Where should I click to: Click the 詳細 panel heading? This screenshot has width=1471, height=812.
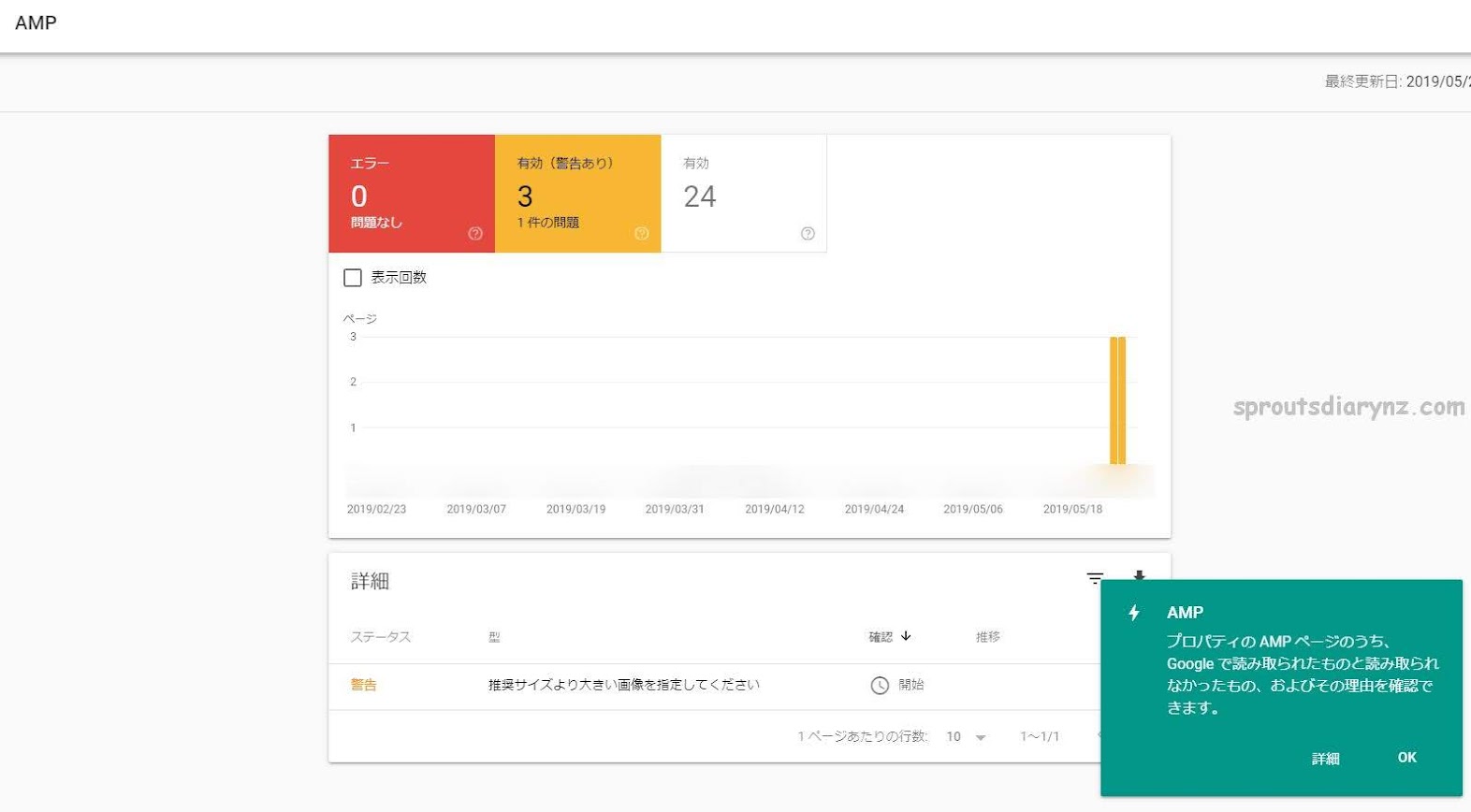370,581
